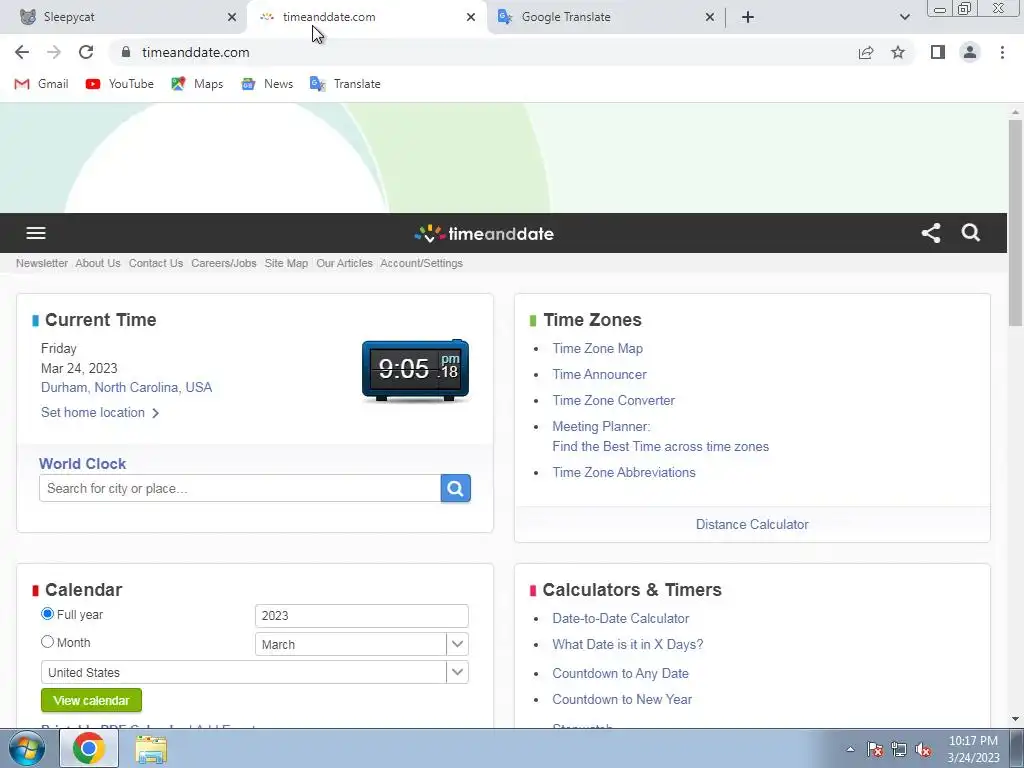Click the muted speaker tray icon
1024x768 pixels.
coord(923,750)
